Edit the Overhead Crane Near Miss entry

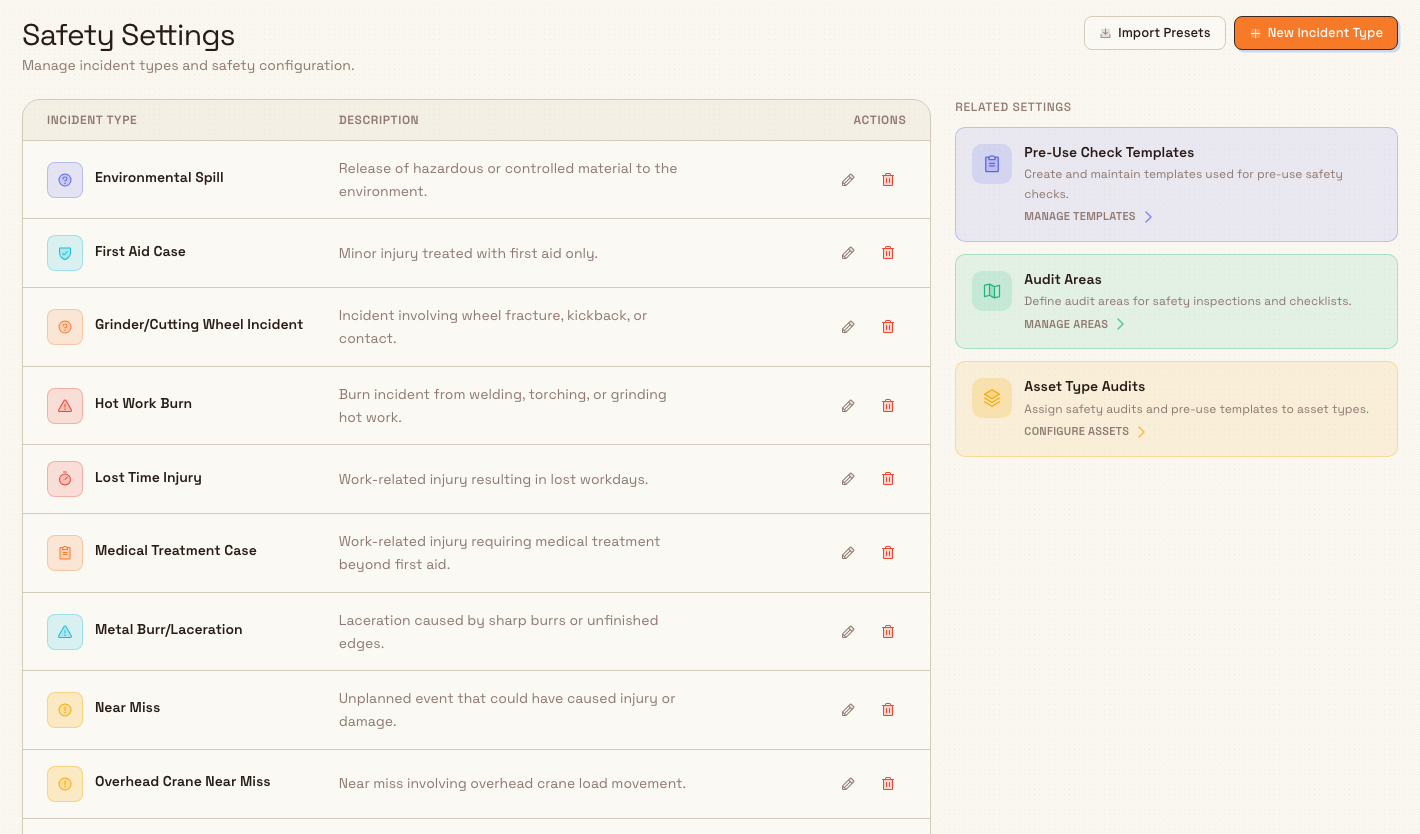[848, 784]
